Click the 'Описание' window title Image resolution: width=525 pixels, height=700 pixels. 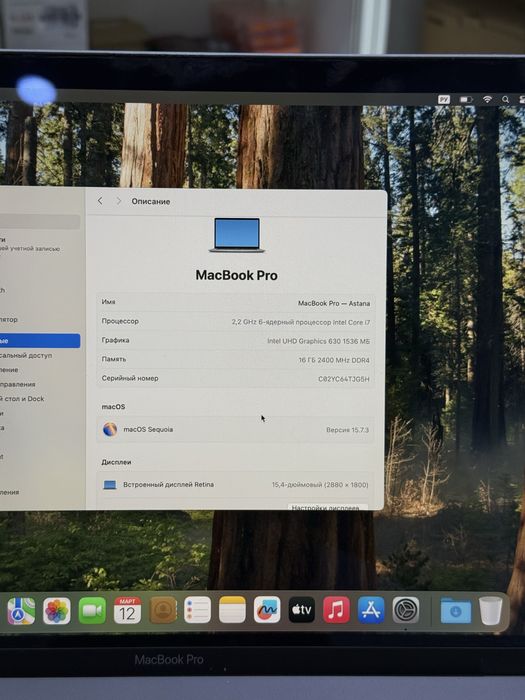click(151, 201)
